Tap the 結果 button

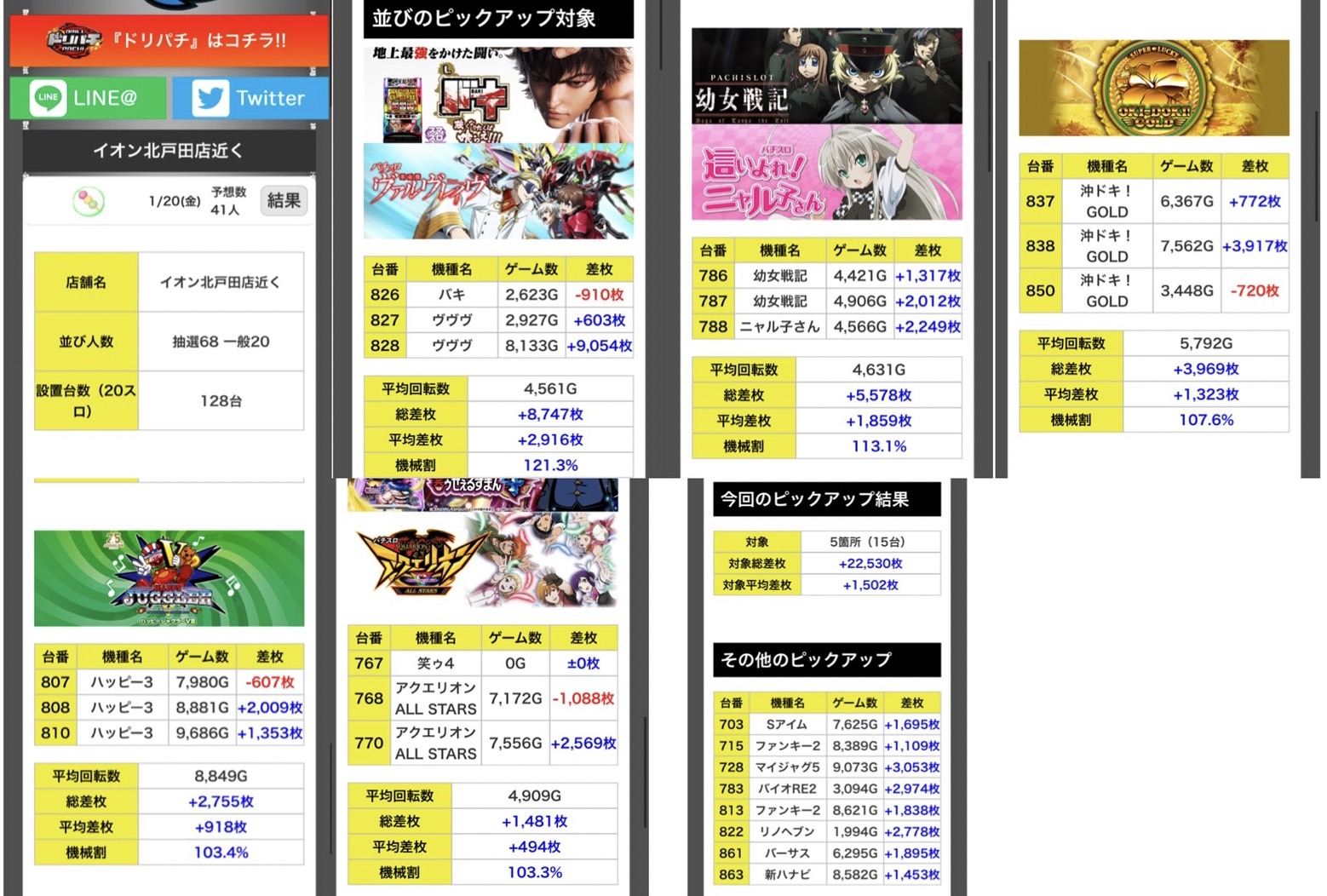coord(284,200)
